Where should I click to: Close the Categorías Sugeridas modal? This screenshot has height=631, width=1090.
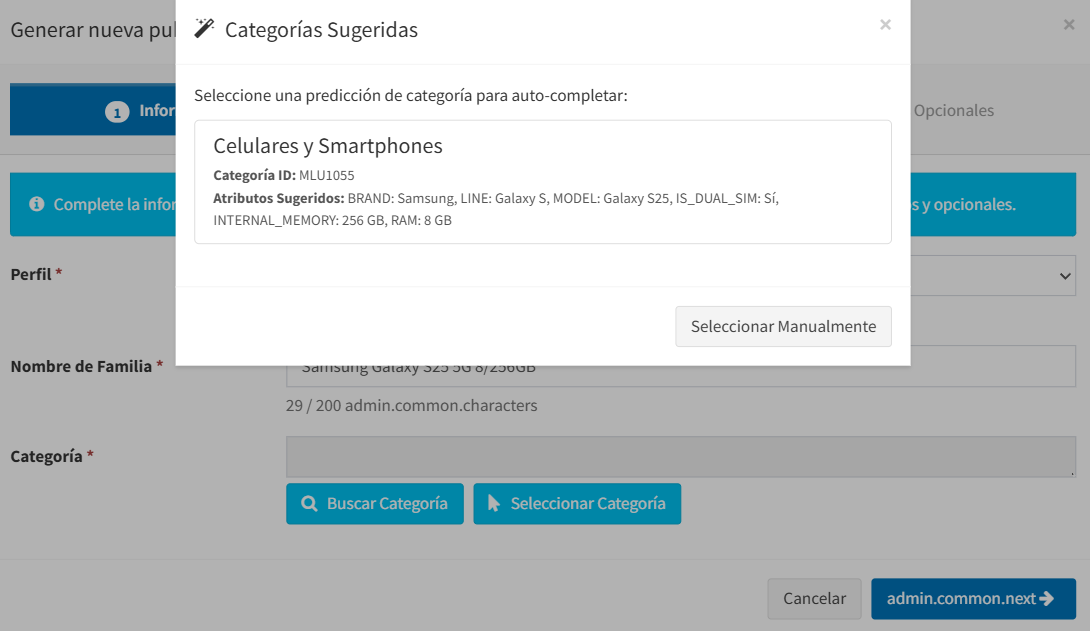(885, 25)
